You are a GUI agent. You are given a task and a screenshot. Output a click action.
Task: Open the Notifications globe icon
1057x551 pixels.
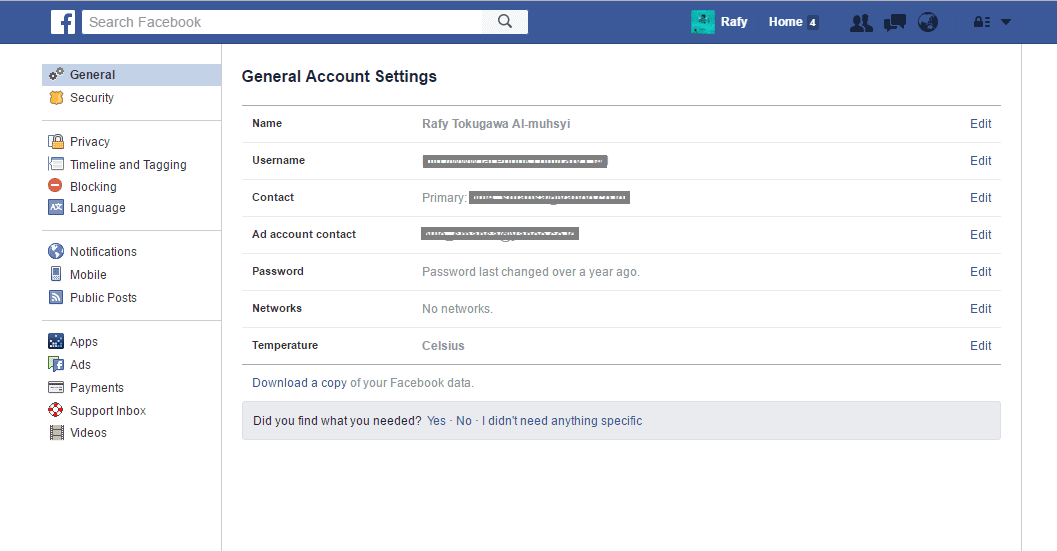tap(928, 22)
